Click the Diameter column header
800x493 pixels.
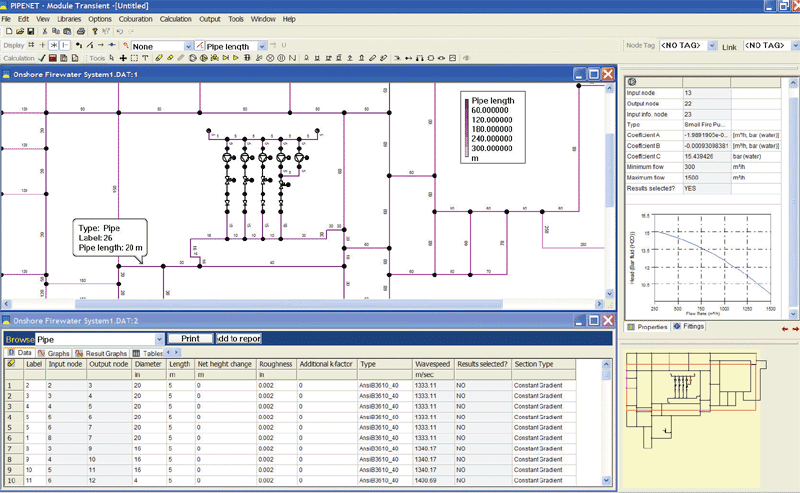coord(148,364)
